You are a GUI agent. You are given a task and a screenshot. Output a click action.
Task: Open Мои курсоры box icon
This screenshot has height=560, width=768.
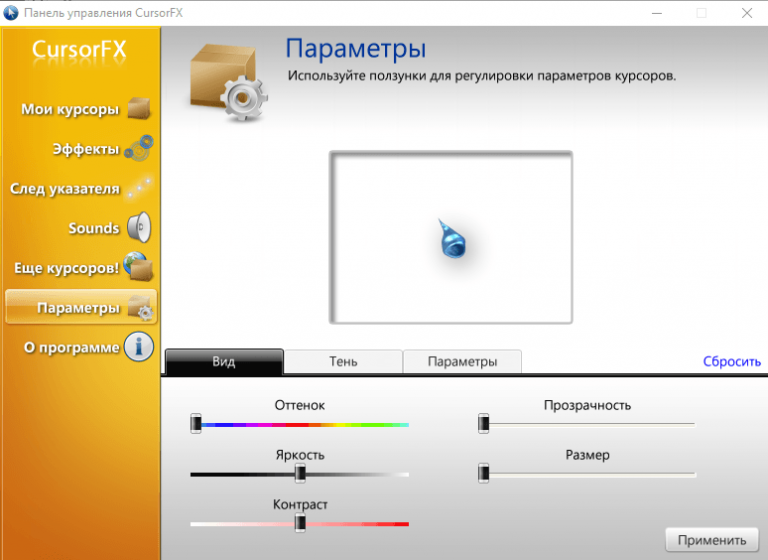(138, 108)
